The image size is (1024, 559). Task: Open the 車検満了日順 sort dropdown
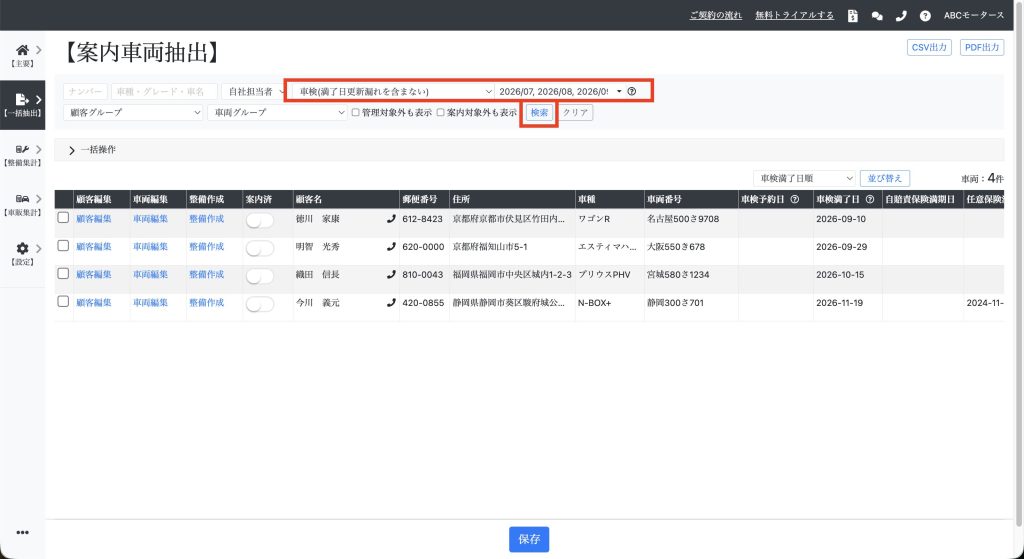804,178
